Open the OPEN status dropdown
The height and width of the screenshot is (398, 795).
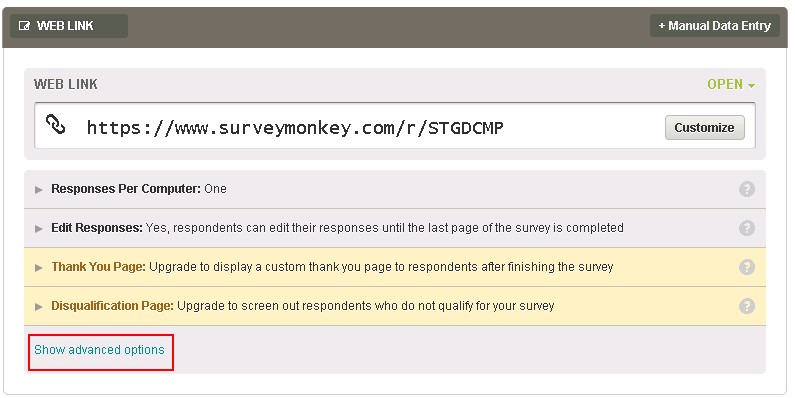coord(731,84)
